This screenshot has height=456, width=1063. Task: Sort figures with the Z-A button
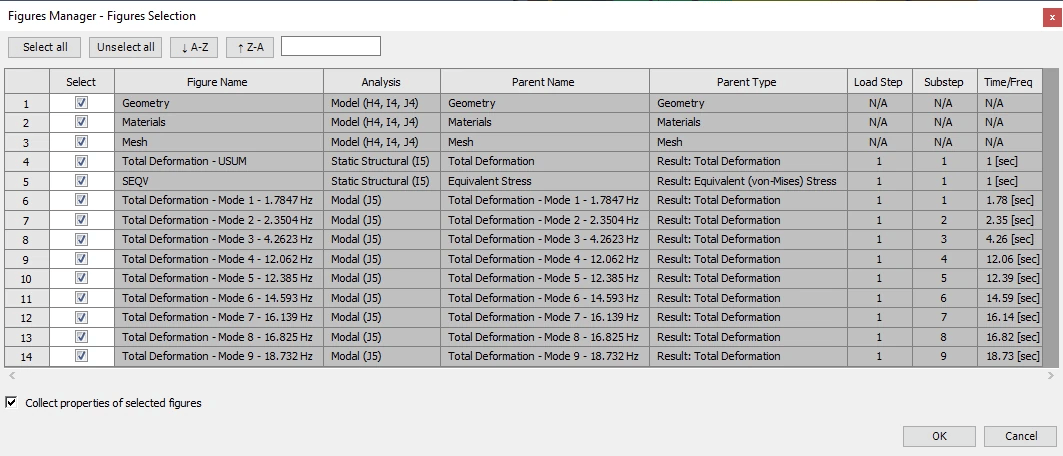click(x=249, y=47)
